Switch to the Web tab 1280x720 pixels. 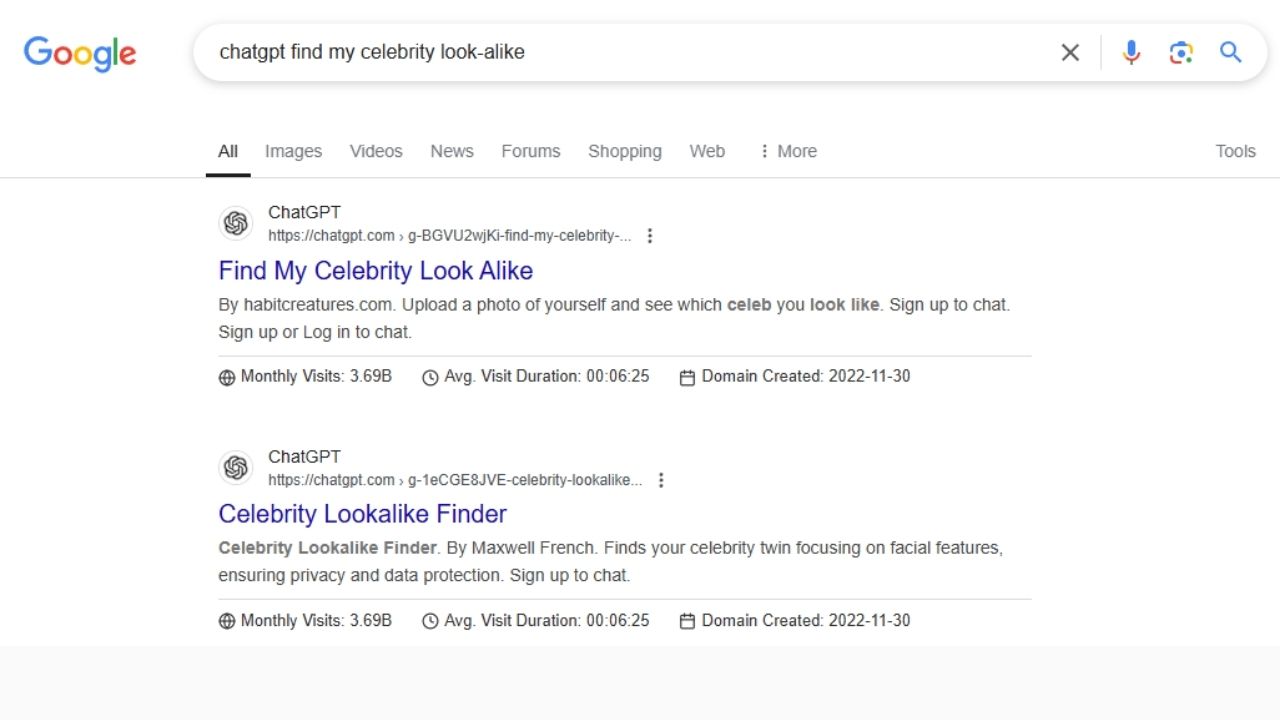[x=707, y=151]
